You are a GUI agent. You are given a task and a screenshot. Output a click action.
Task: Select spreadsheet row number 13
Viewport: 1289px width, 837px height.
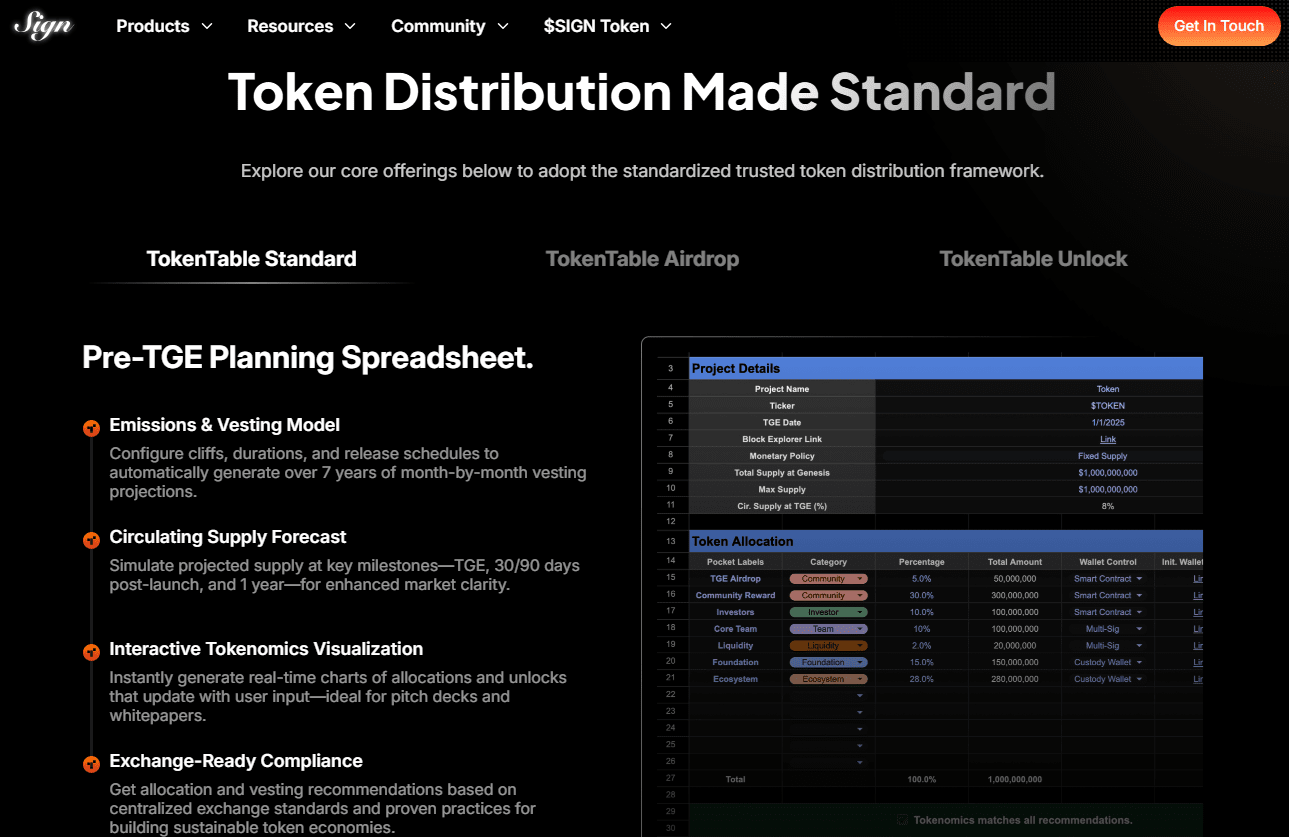click(671, 541)
